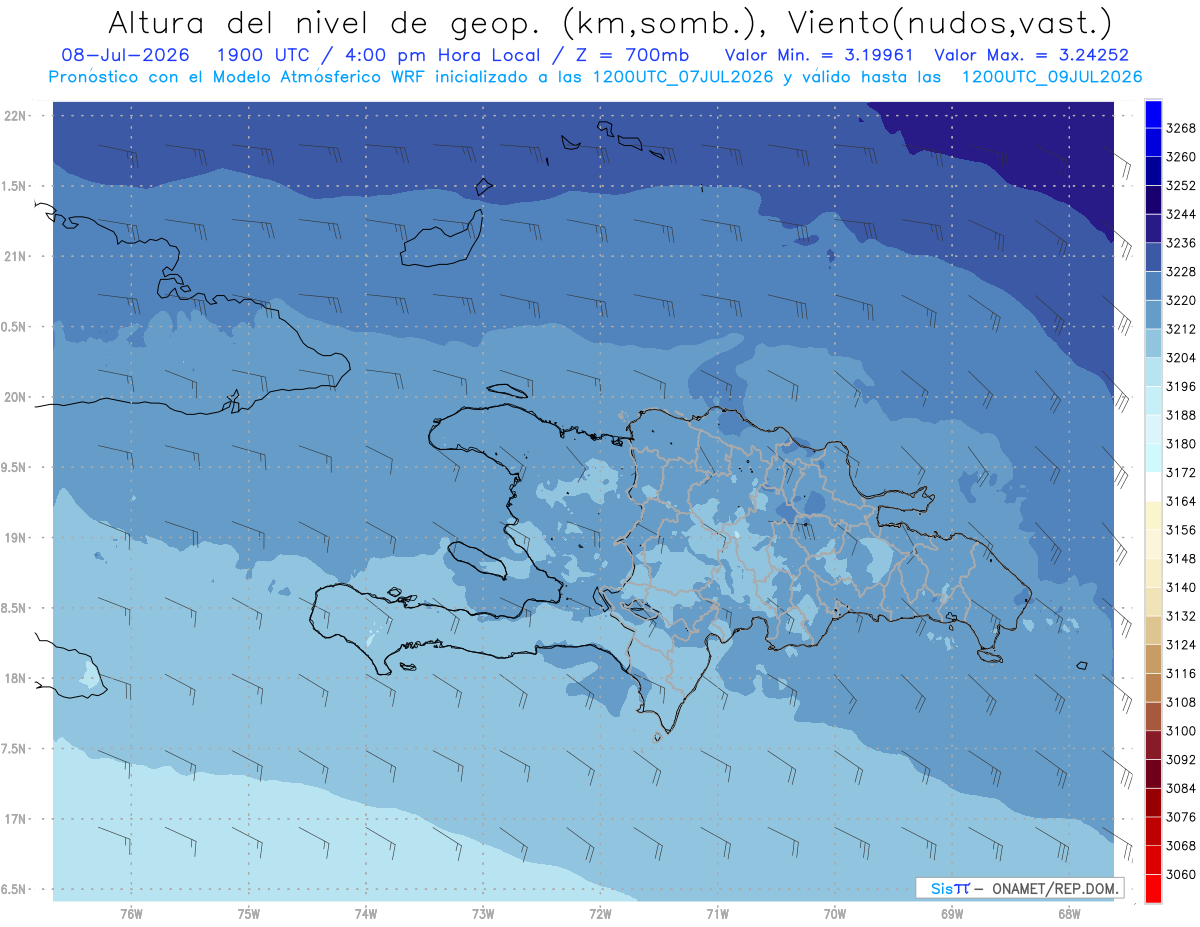Click the colorbar label '3100'
The height and width of the screenshot is (927, 1200).
coord(1181,731)
